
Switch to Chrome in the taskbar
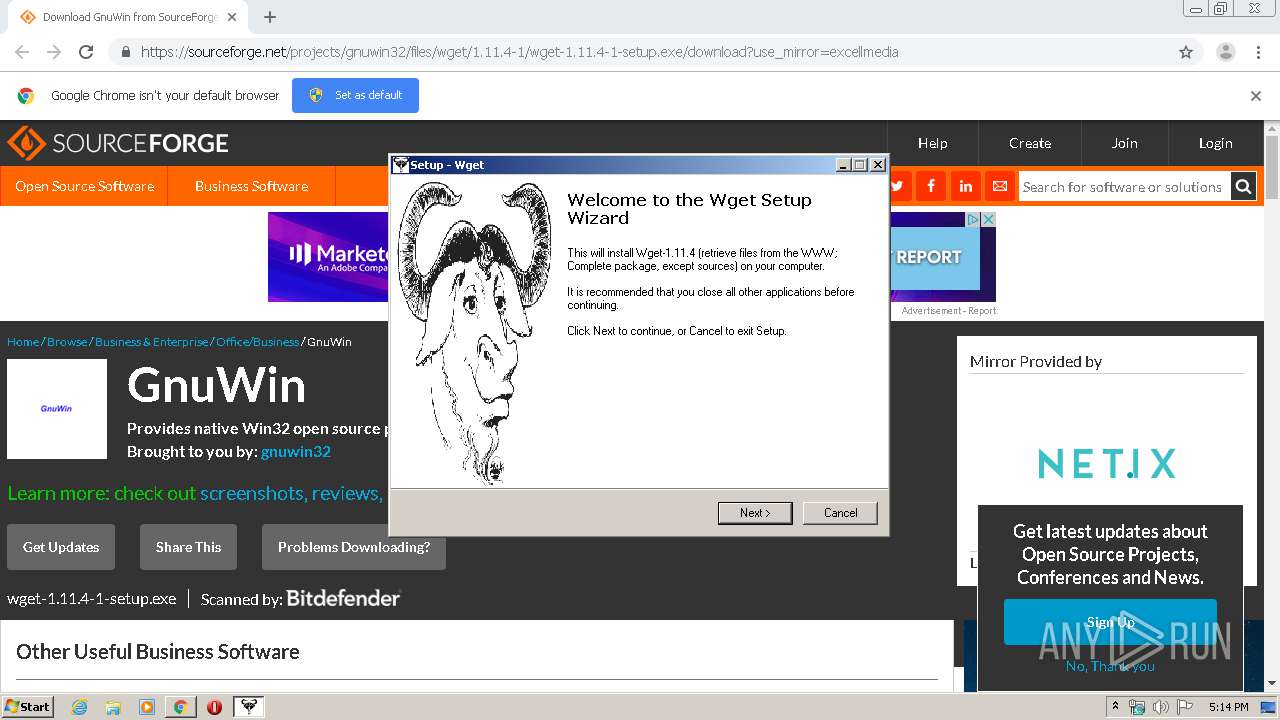tap(180, 707)
